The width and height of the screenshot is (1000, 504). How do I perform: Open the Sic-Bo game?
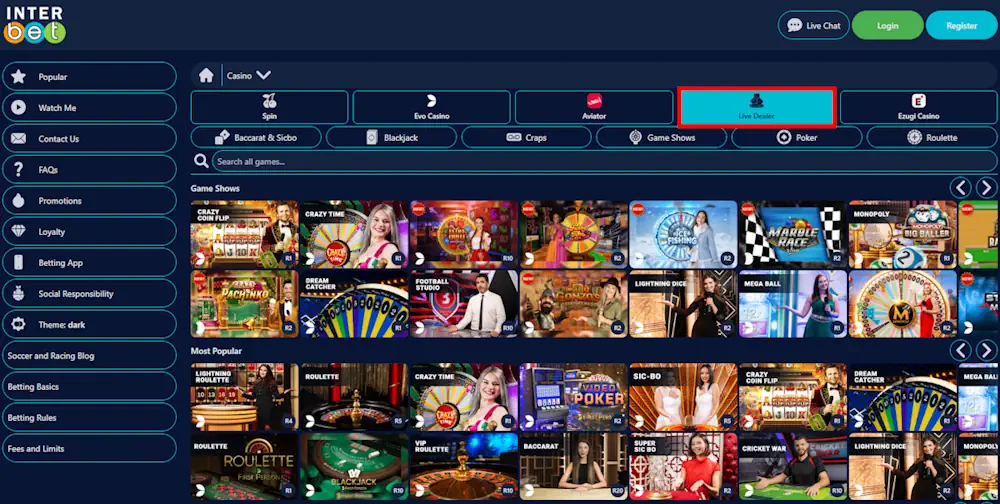[683, 397]
